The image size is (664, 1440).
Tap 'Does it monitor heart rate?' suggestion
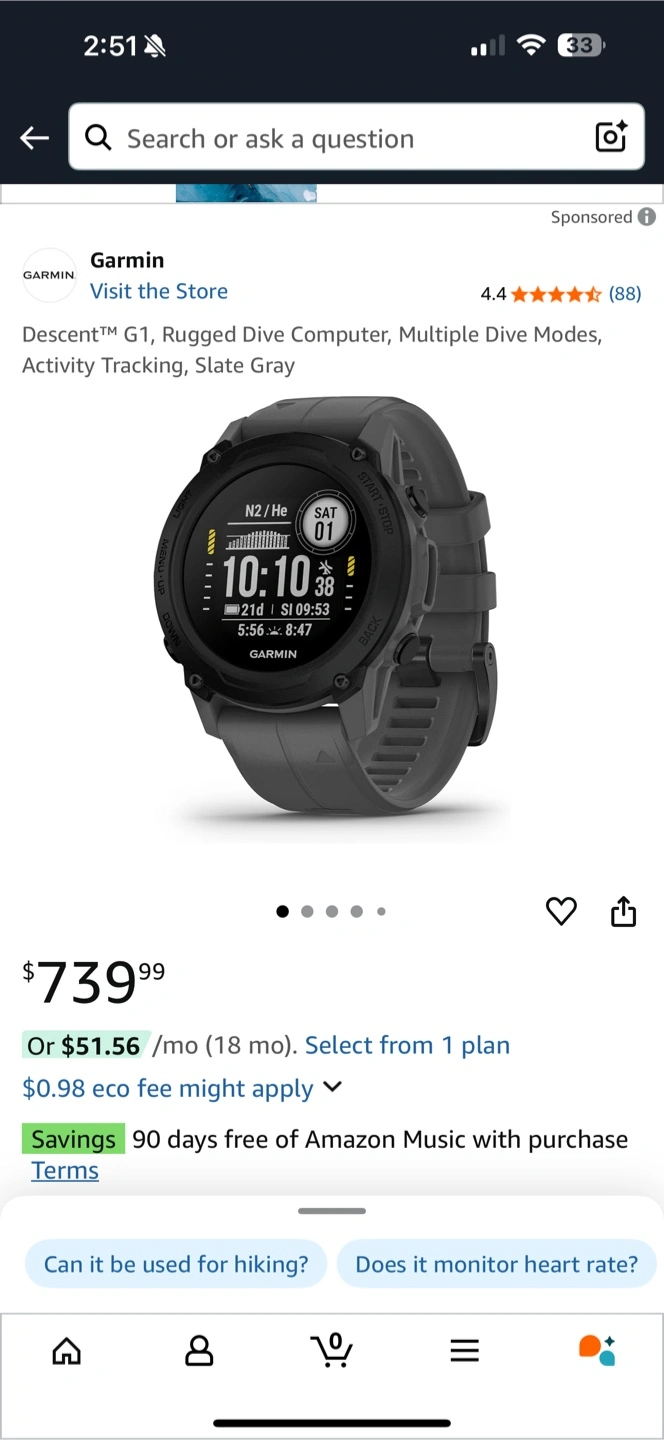(x=497, y=1264)
